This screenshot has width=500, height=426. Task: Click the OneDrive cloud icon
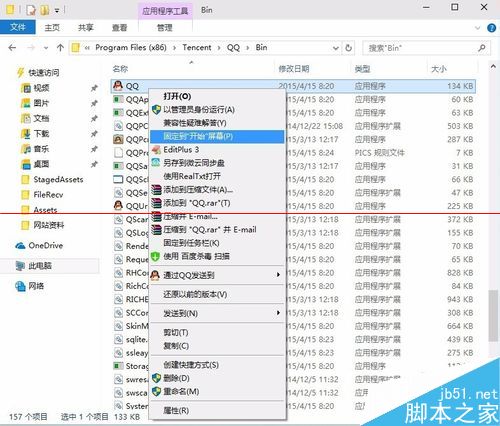20,246
